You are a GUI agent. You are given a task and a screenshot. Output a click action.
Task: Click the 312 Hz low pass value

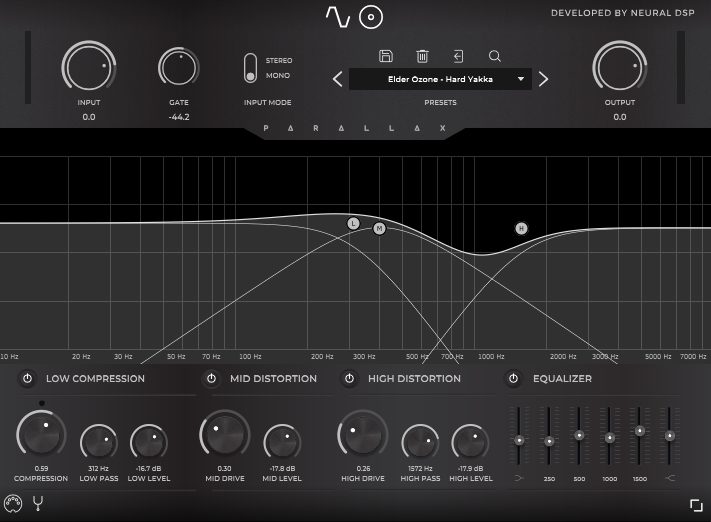click(x=98, y=468)
